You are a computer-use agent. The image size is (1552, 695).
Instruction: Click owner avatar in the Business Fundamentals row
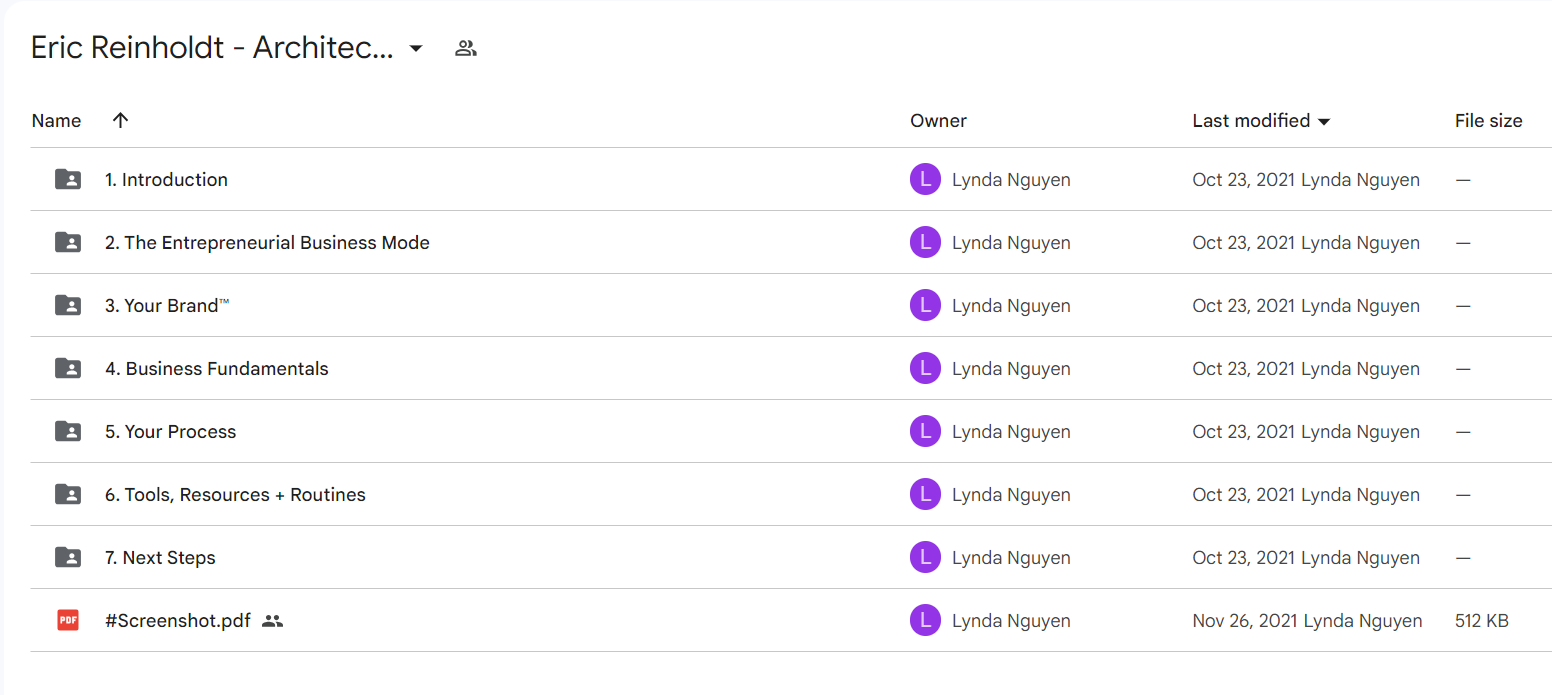click(x=925, y=369)
